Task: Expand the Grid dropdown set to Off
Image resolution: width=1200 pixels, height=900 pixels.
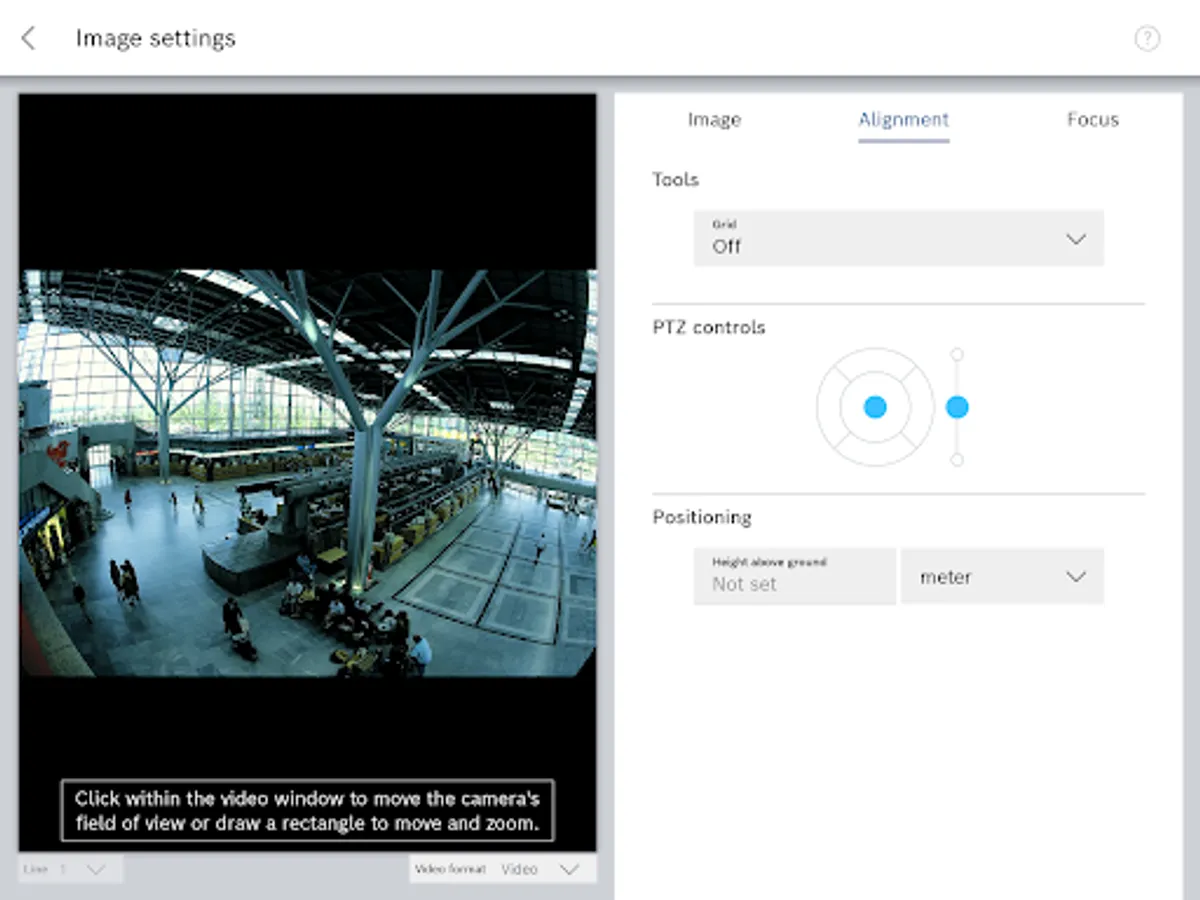Action: click(899, 238)
